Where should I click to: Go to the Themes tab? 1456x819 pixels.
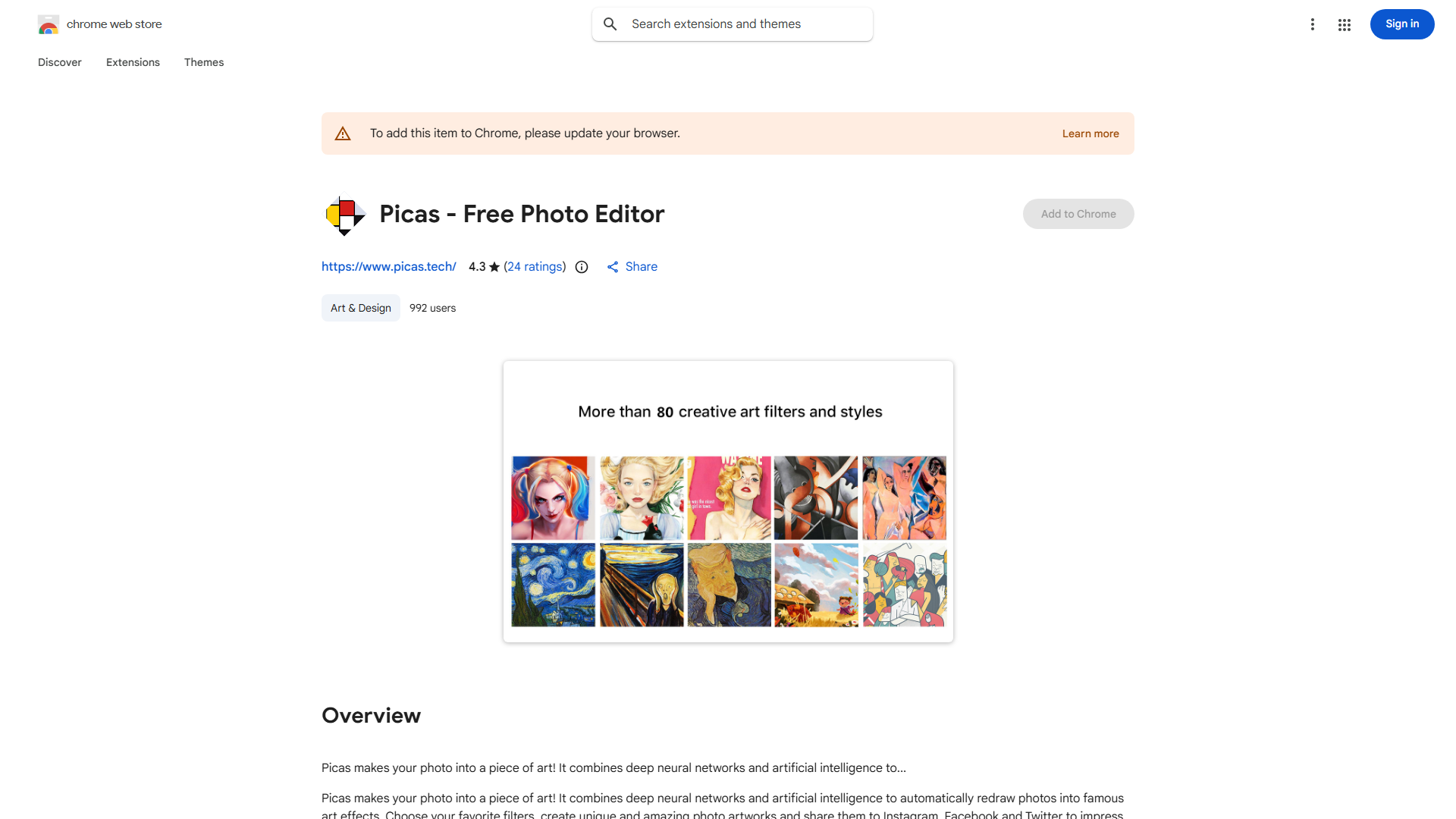204,62
